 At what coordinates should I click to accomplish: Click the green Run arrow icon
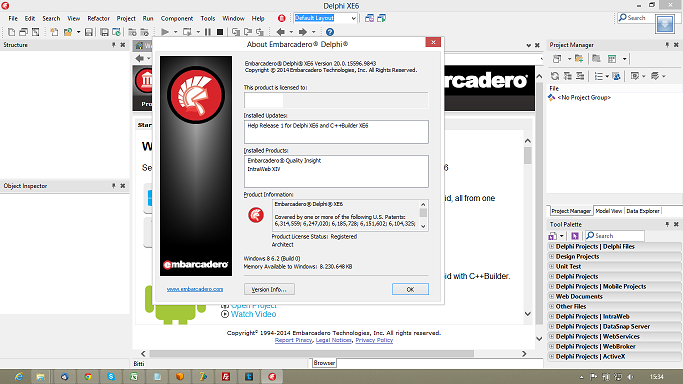tap(165, 32)
